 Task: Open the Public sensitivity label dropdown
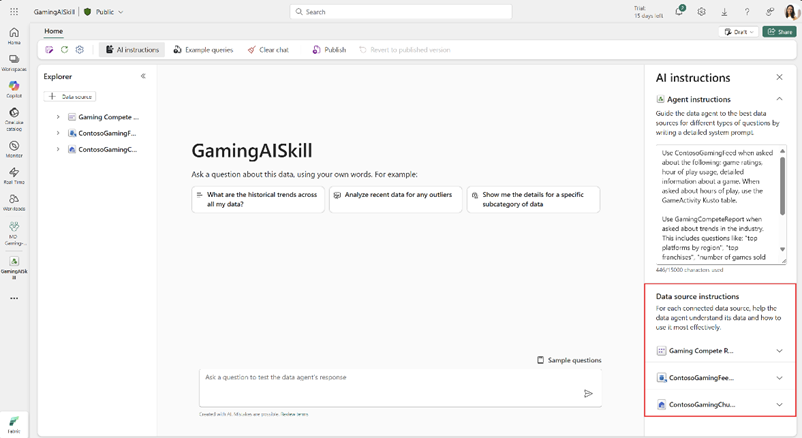point(103,12)
